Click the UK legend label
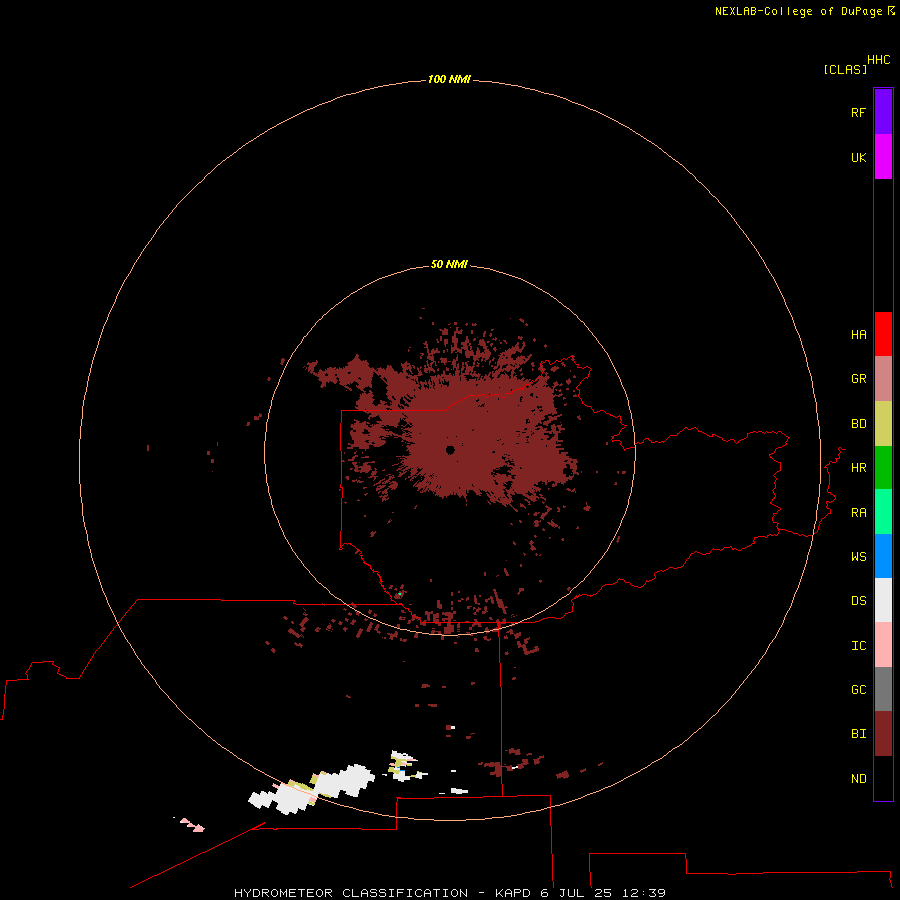Viewport: 900px width, 900px height. coord(858,157)
